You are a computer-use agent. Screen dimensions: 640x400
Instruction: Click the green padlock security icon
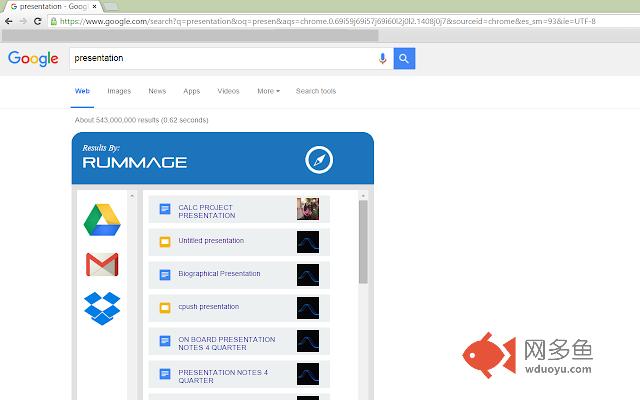(x=53, y=21)
